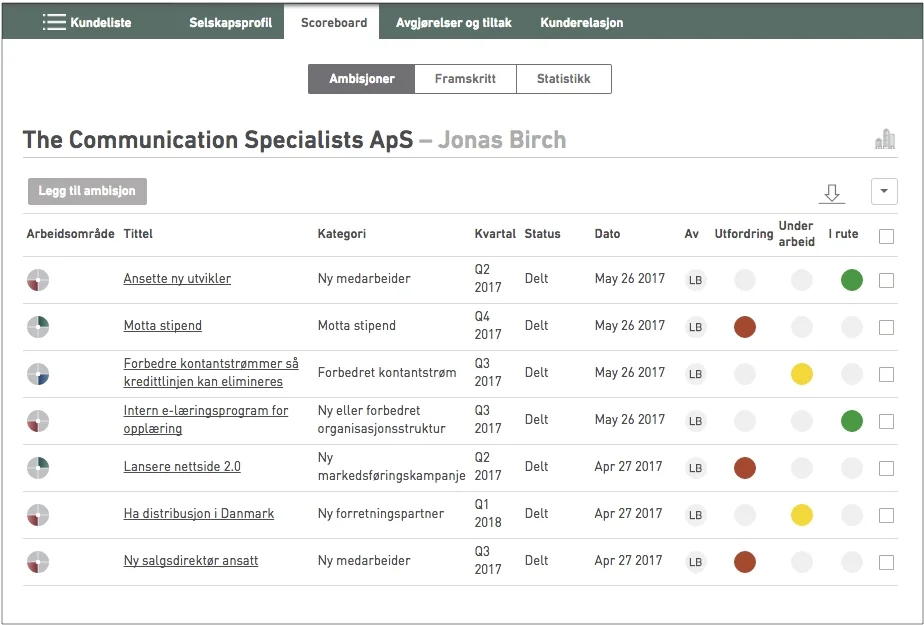Click LB avatar in Ha distribusjon row
The width and height of the screenshot is (924, 625).
pos(695,515)
